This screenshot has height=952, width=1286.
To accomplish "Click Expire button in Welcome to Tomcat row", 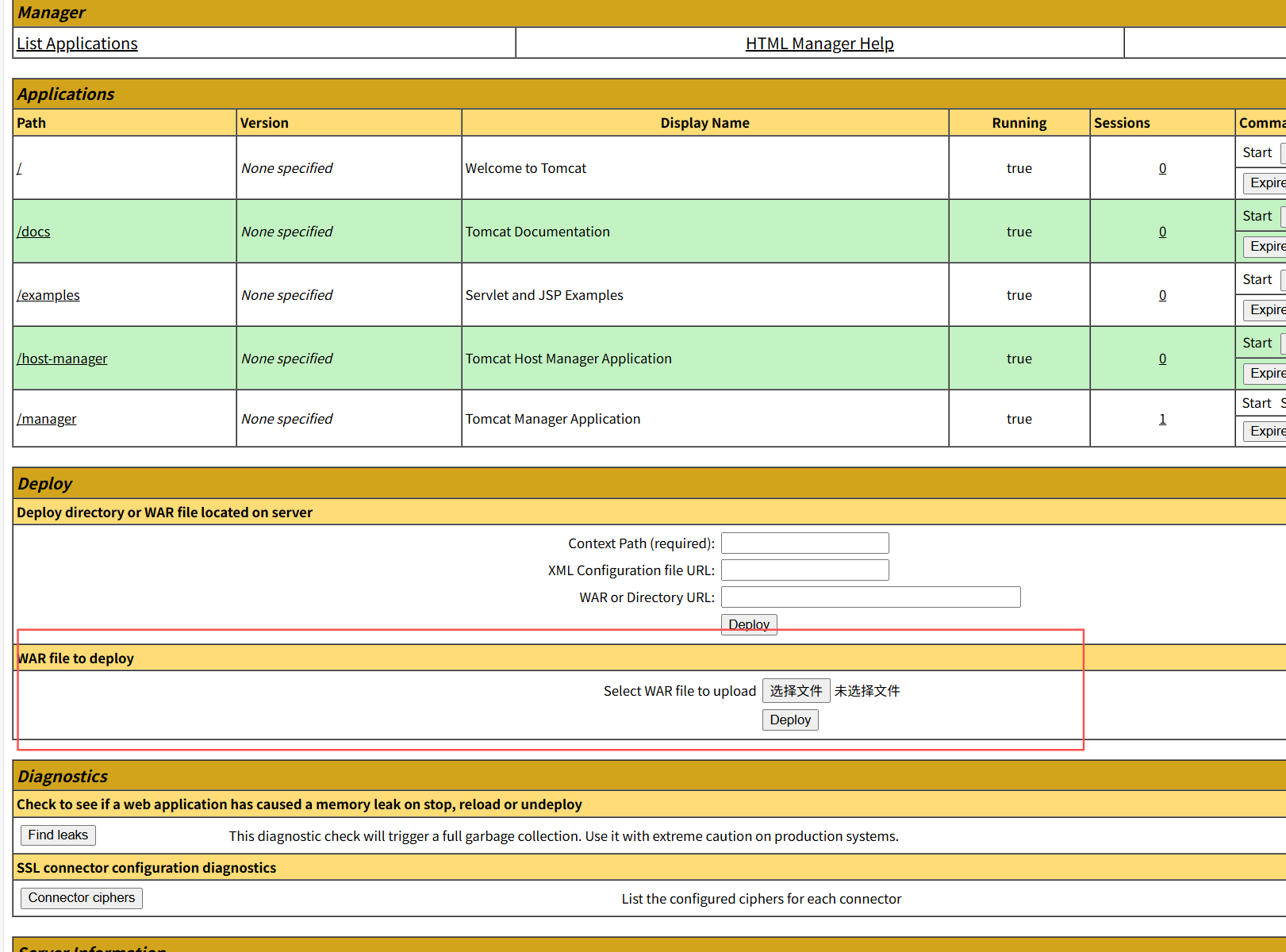I will coord(1265,183).
